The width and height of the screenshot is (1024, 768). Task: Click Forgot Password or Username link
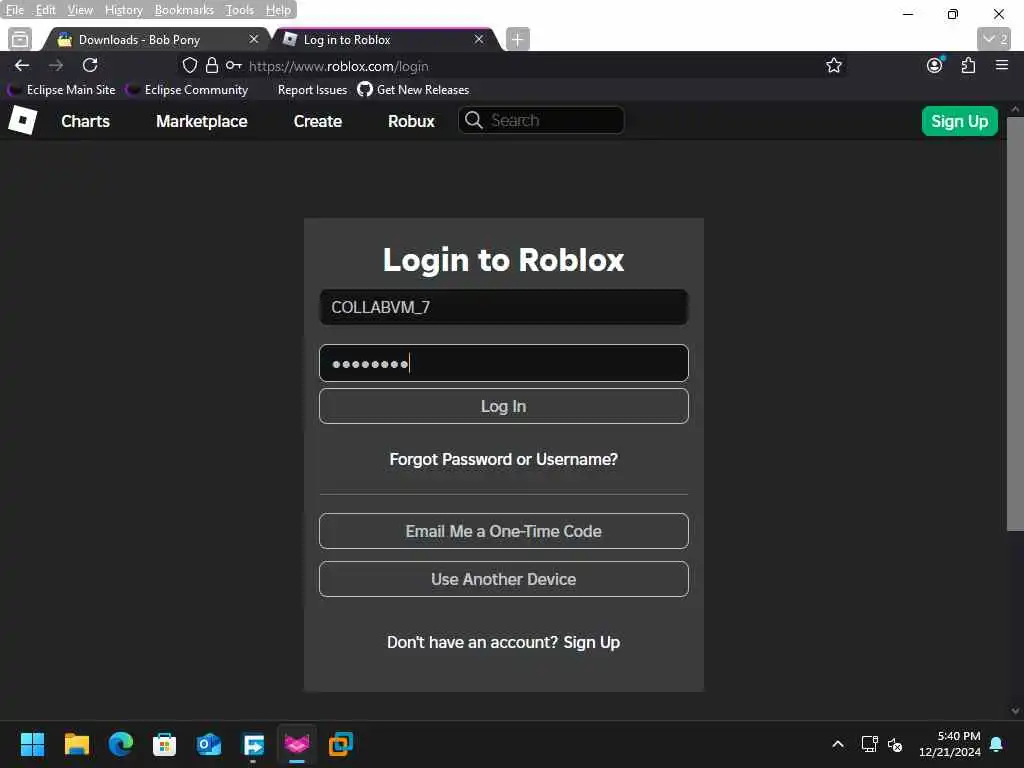(504, 459)
